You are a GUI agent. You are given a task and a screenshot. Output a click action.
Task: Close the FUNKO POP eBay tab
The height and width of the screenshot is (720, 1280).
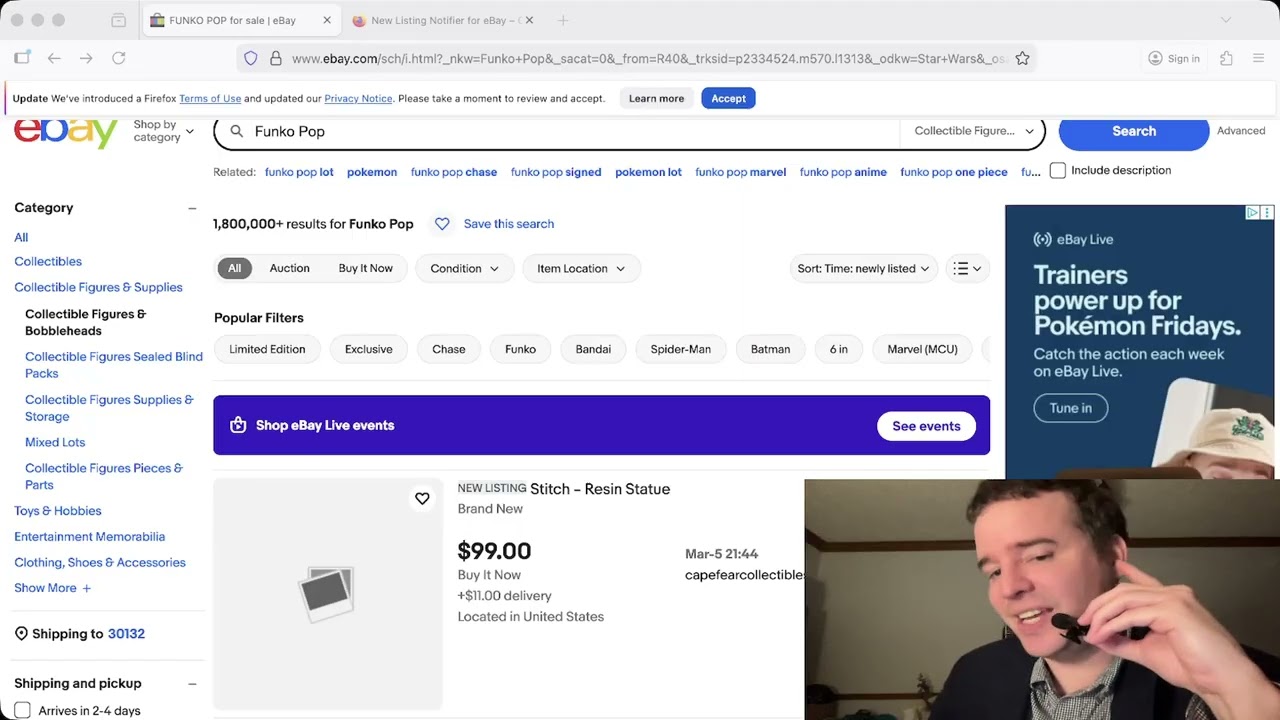(x=327, y=20)
